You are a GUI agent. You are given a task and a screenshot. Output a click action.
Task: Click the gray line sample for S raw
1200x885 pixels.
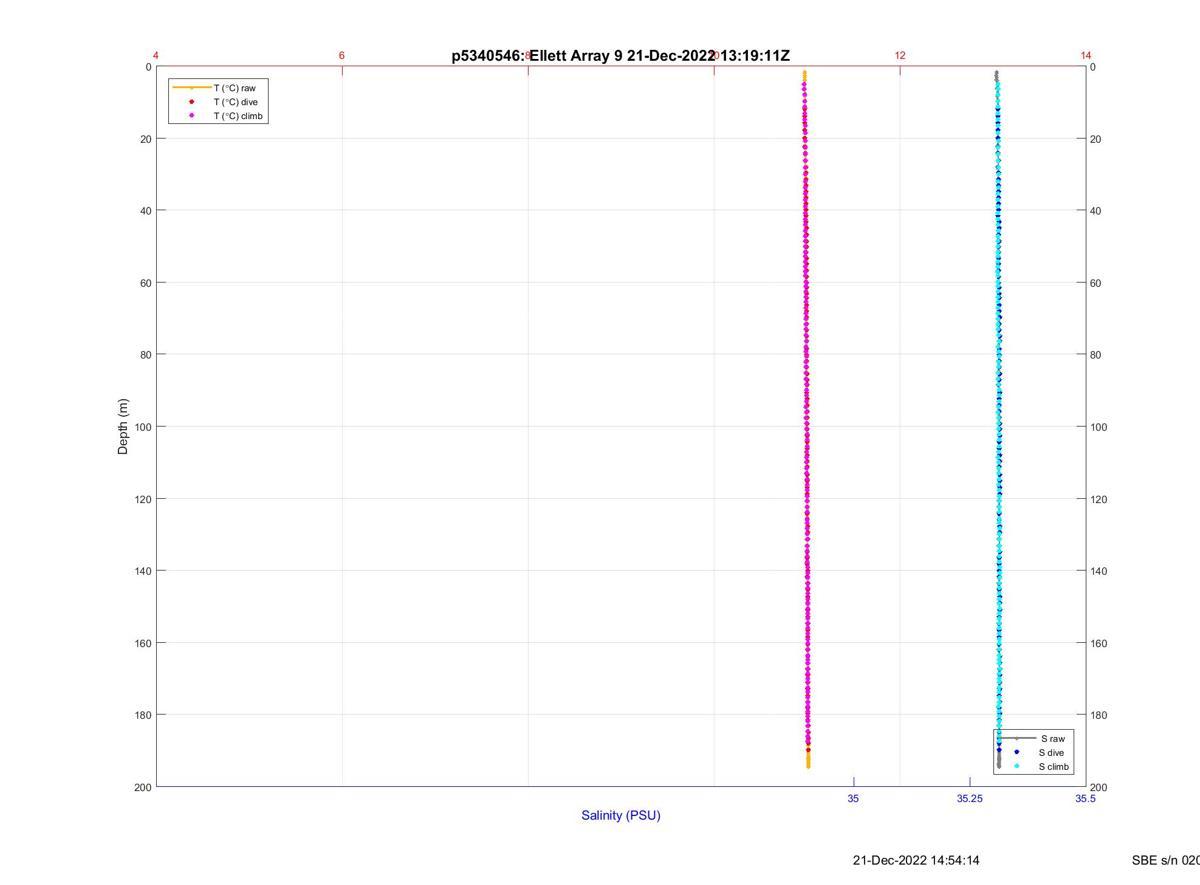[x=1016, y=738]
